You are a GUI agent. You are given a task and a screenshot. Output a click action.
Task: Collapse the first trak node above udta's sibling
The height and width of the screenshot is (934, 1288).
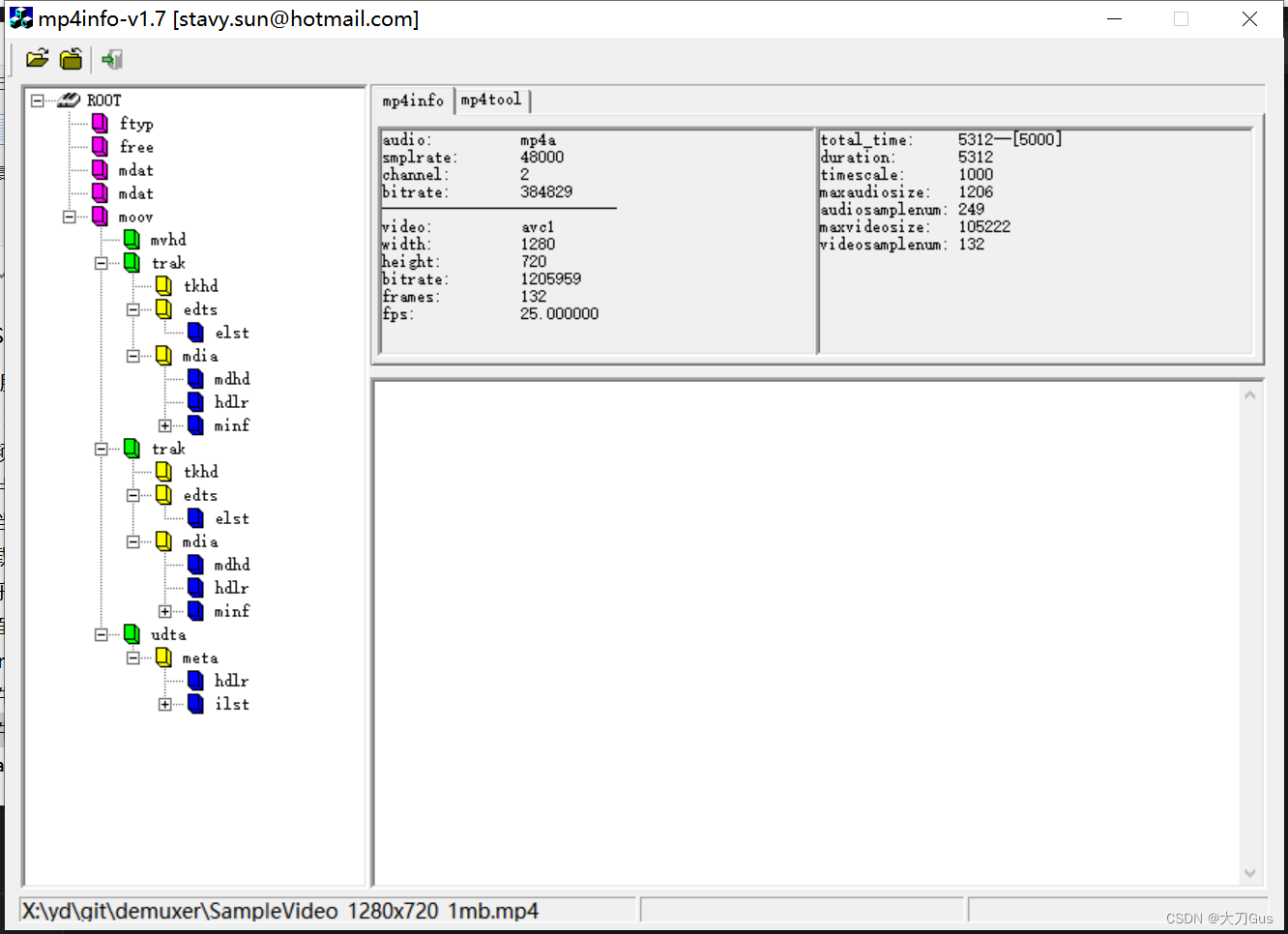[x=101, y=263]
